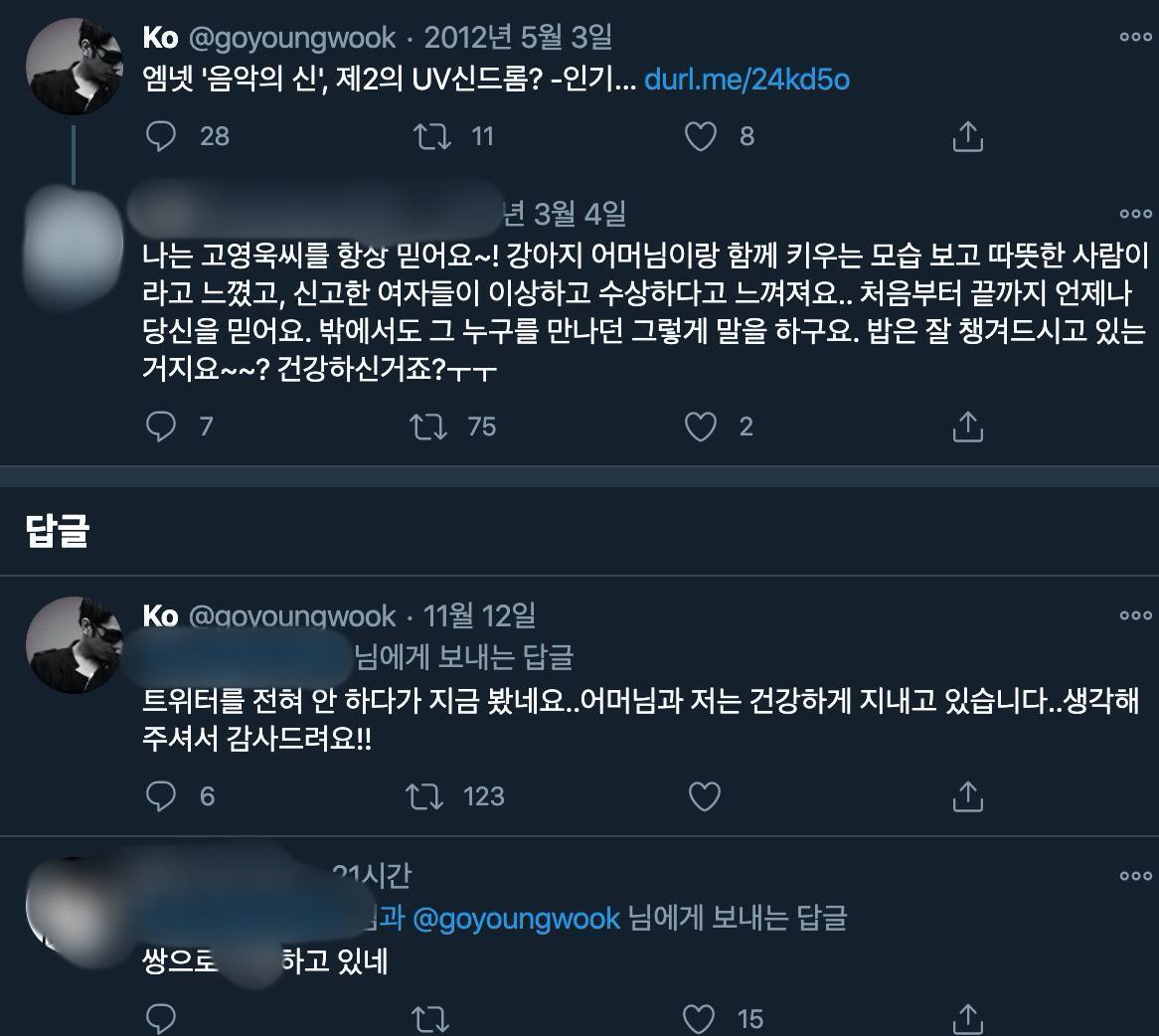Retweet the tweet with 11 retweets

431,136
